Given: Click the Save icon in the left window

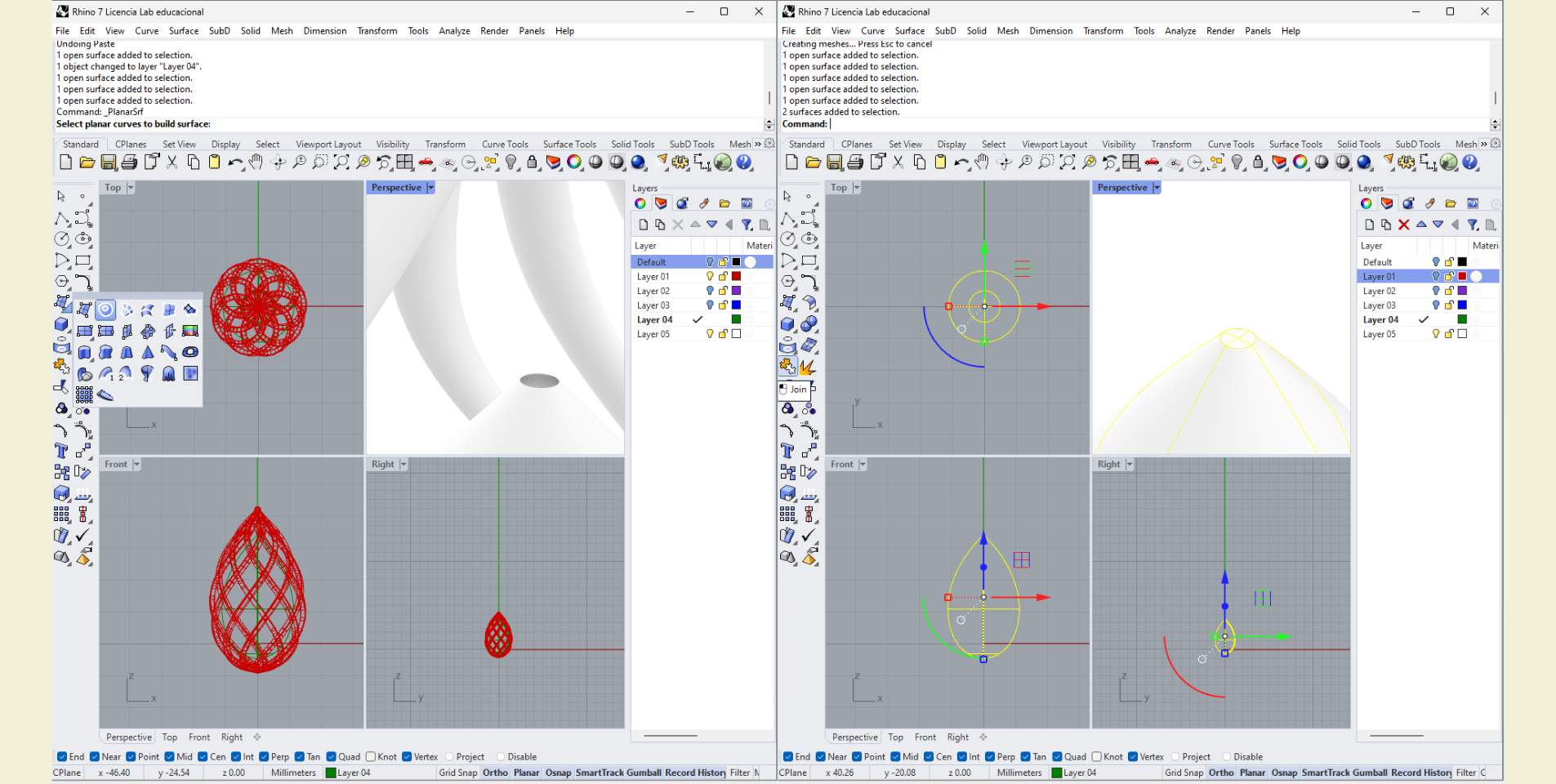Looking at the screenshot, I should coord(108,163).
